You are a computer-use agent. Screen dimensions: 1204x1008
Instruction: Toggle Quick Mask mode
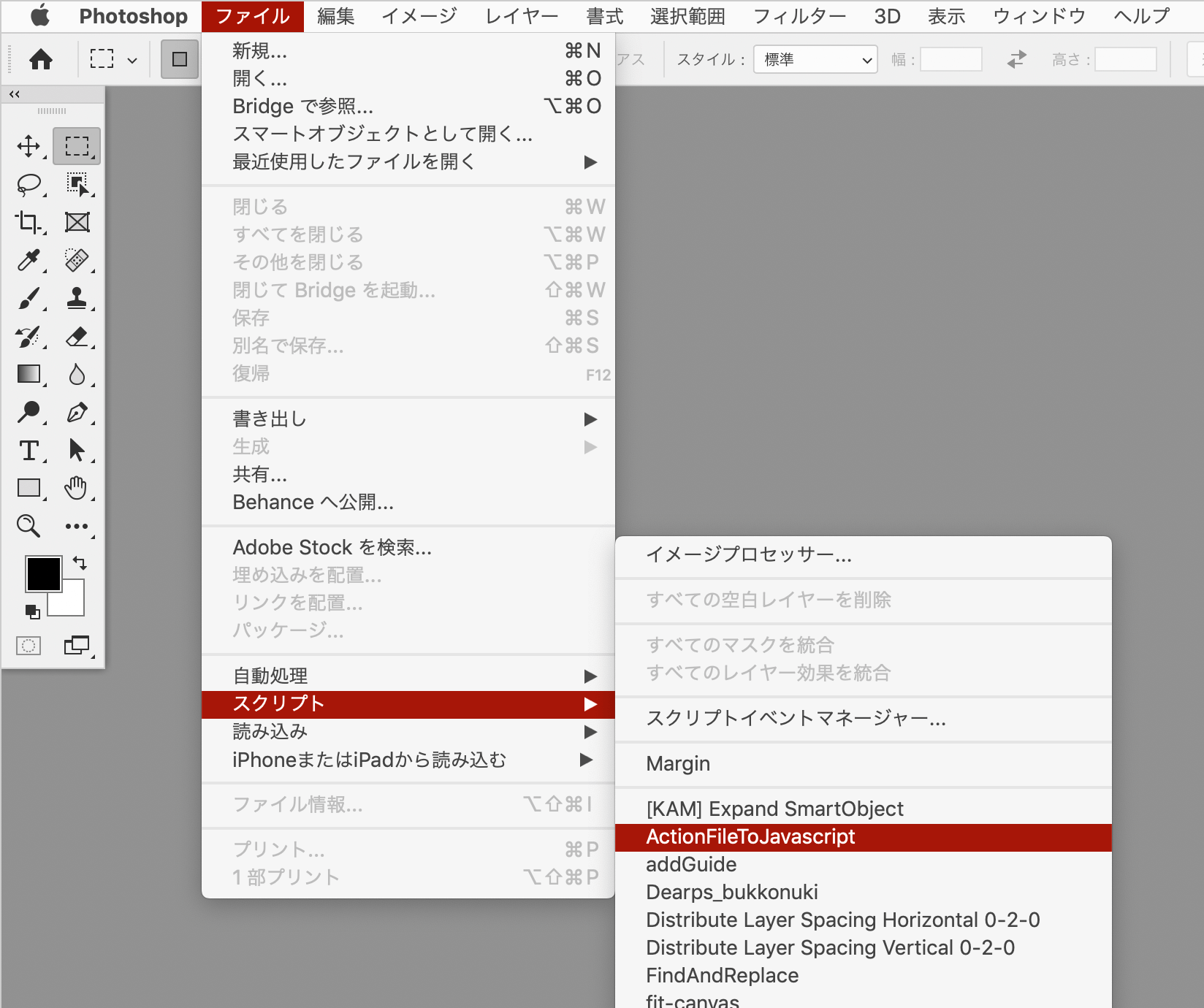pos(28,646)
